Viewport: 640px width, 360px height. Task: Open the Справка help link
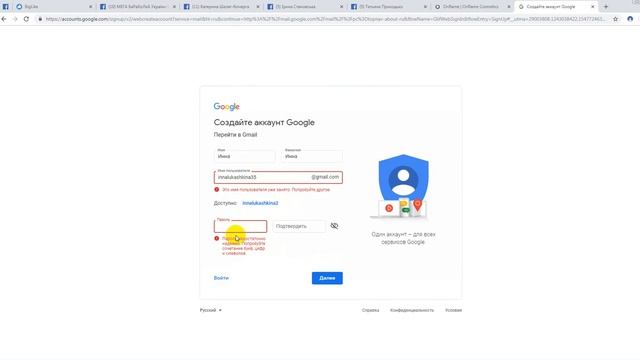pos(370,310)
